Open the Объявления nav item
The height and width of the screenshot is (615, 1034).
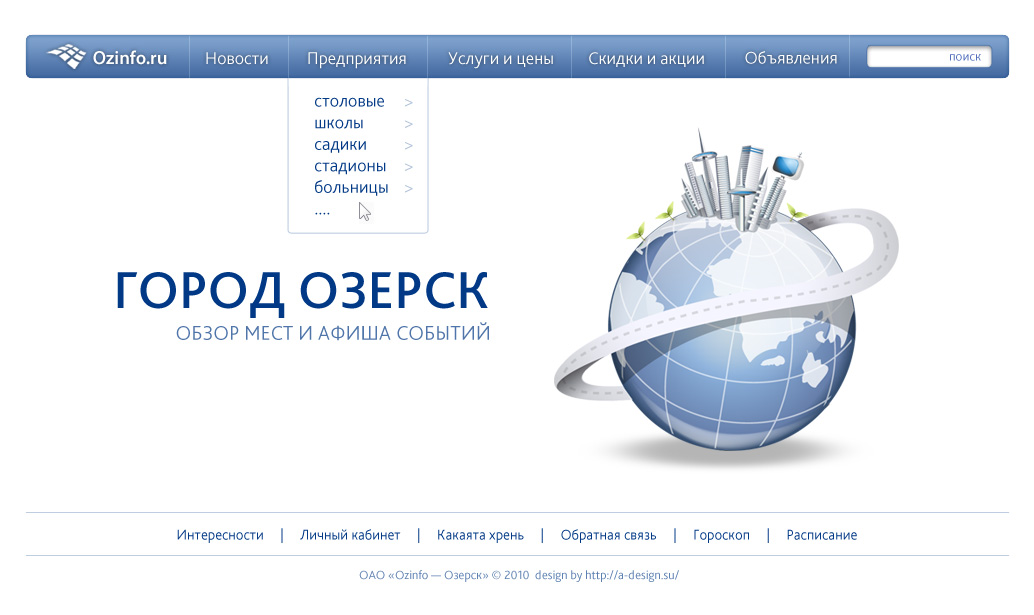coord(791,59)
